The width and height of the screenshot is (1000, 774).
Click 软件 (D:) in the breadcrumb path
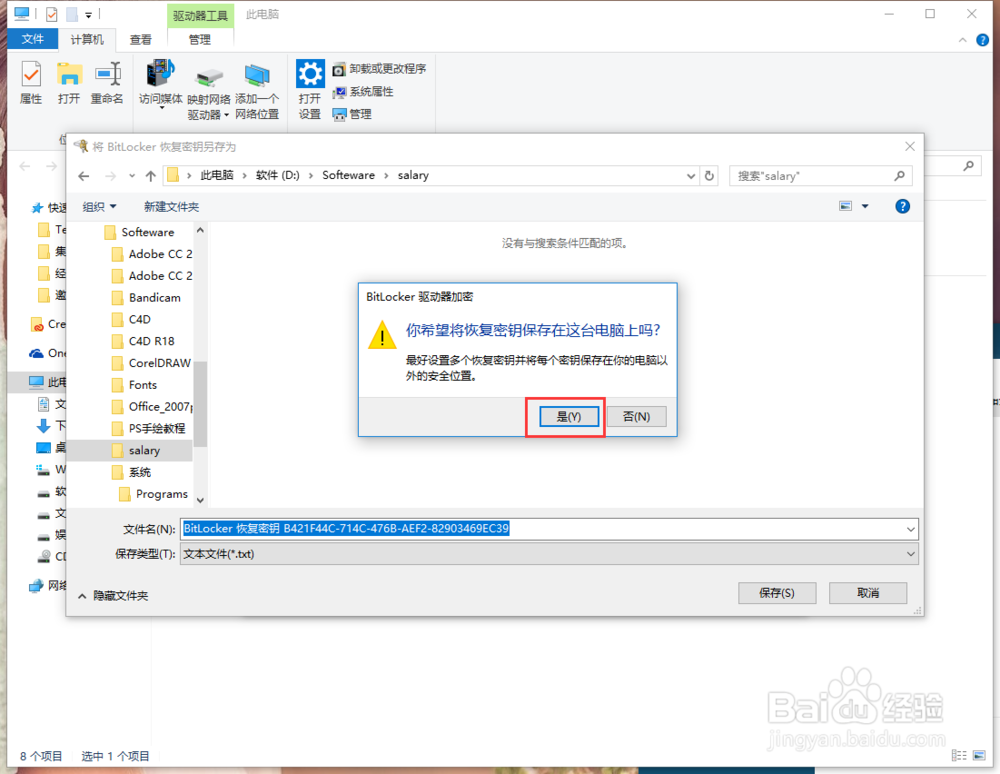pyautogui.click(x=277, y=175)
